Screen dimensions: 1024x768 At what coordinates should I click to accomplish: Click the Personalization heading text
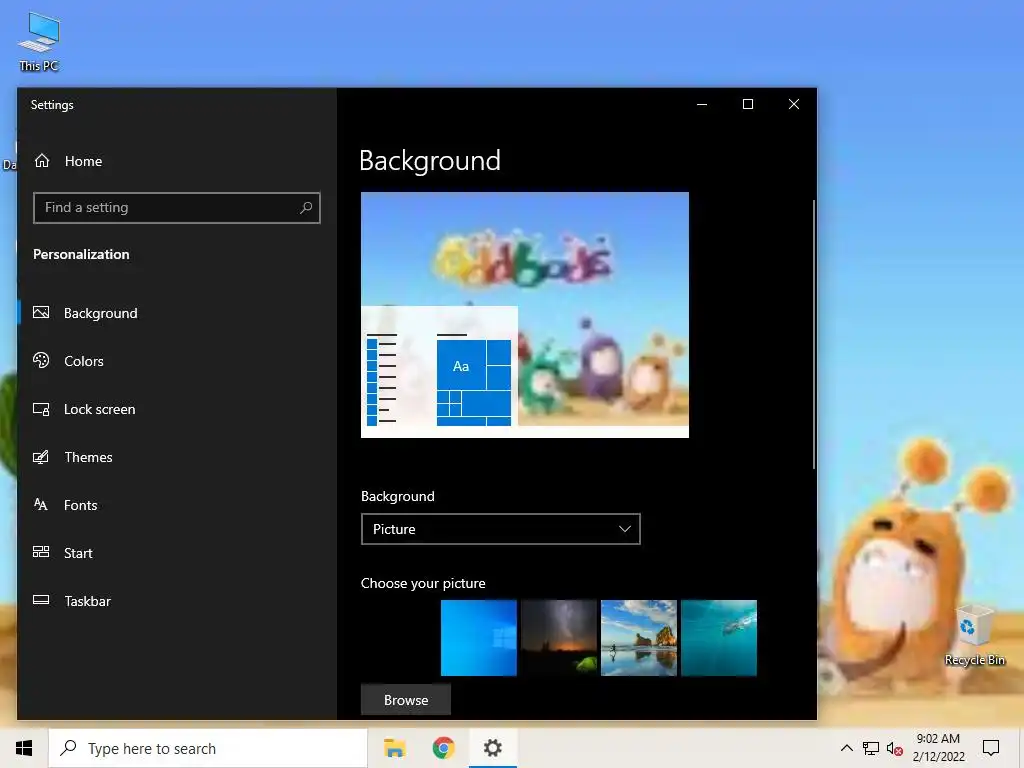point(81,255)
